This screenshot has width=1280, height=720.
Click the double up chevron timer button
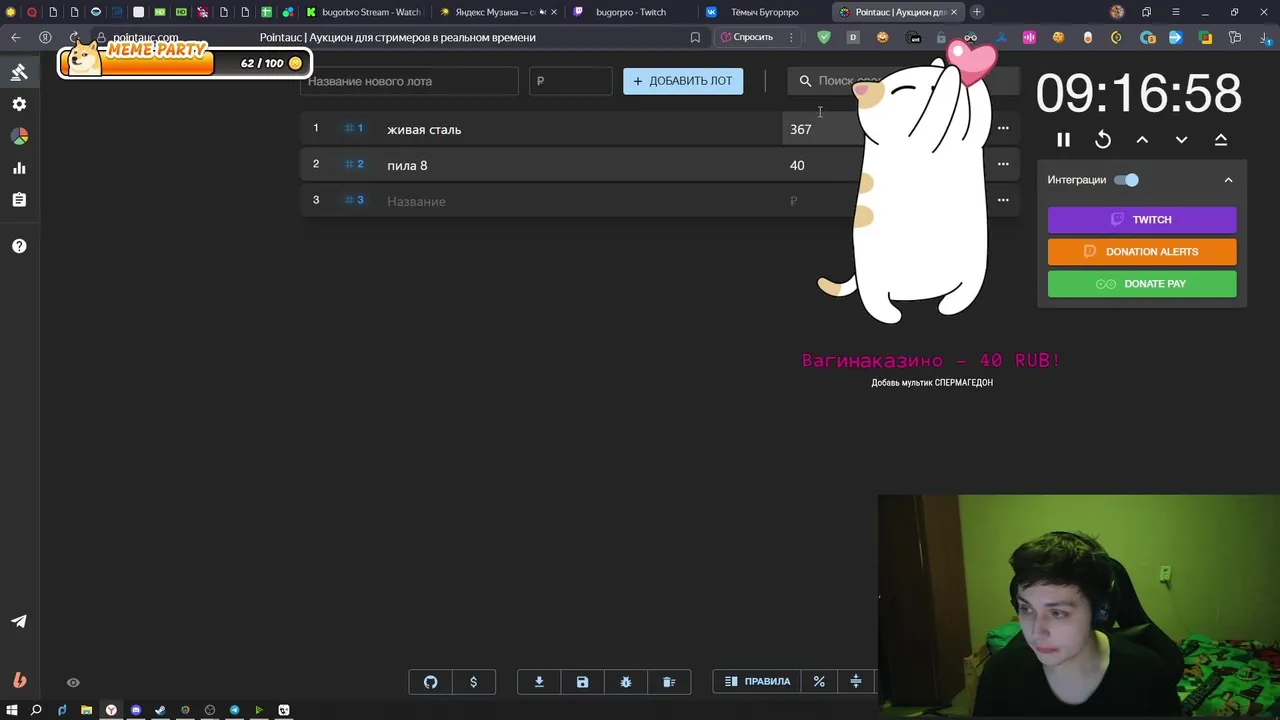(1221, 140)
